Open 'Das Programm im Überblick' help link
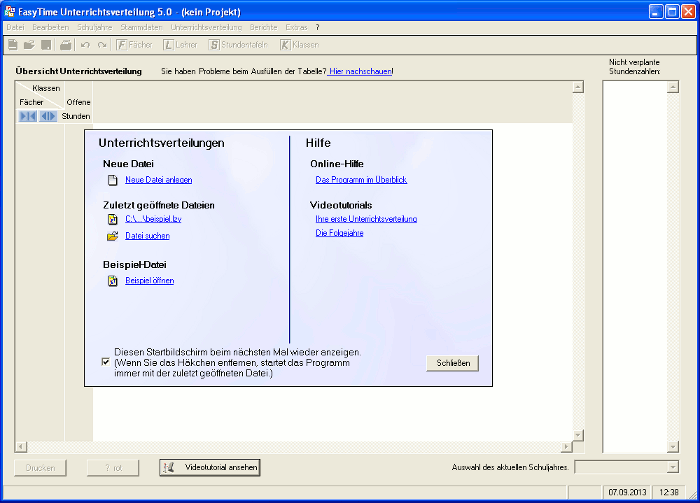700x503 pixels. click(x=361, y=180)
